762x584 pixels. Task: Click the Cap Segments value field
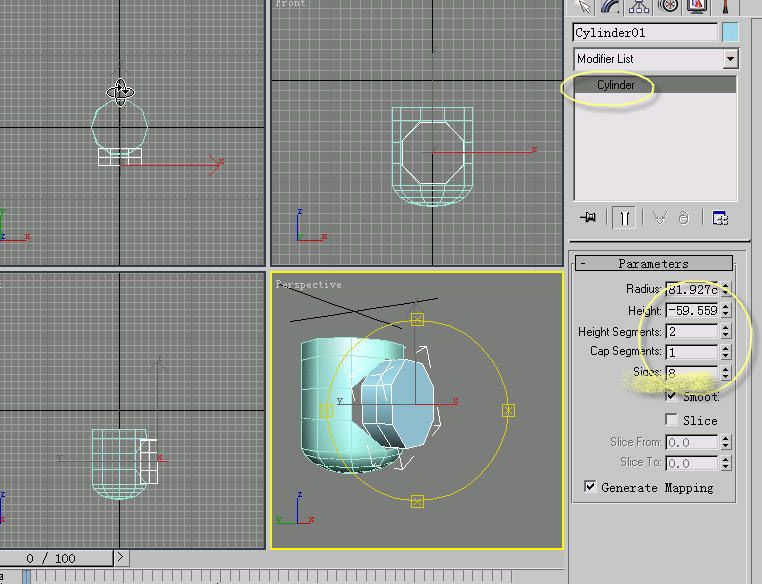click(x=692, y=352)
